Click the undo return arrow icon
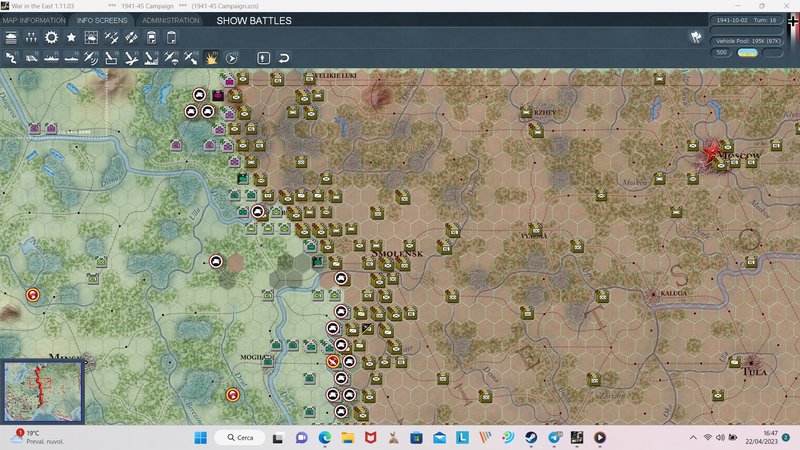This screenshot has width=800, height=450. pyautogui.click(x=284, y=58)
